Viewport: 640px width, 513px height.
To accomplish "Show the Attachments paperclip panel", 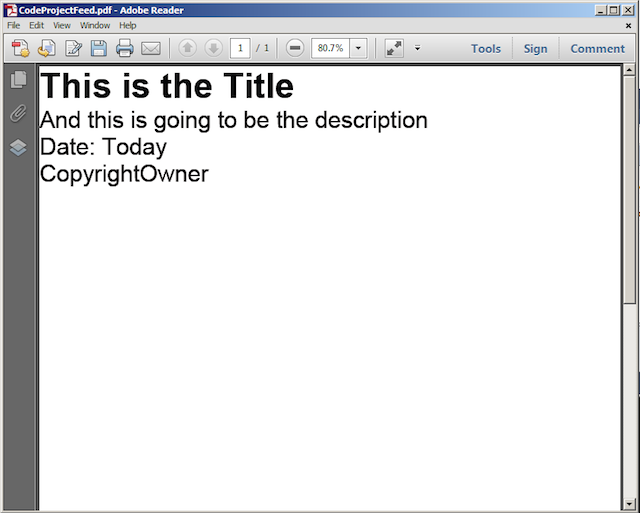I will pyautogui.click(x=18, y=113).
